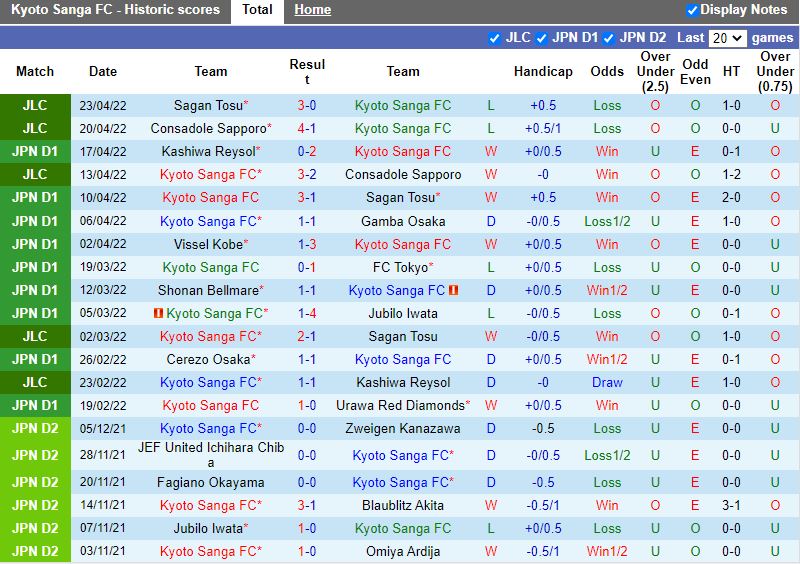Open the Home tab link
The height and width of the screenshot is (564, 800).
tap(312, 10)
